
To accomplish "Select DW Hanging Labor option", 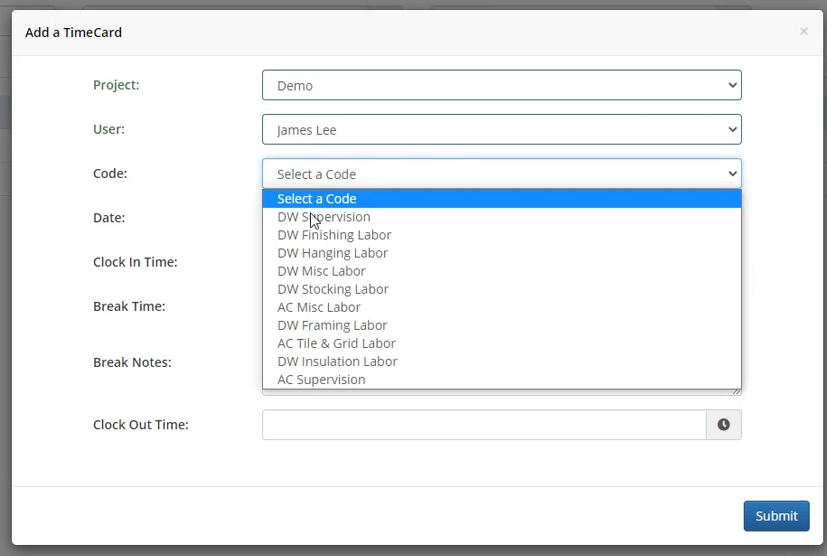I will [332, 253].
